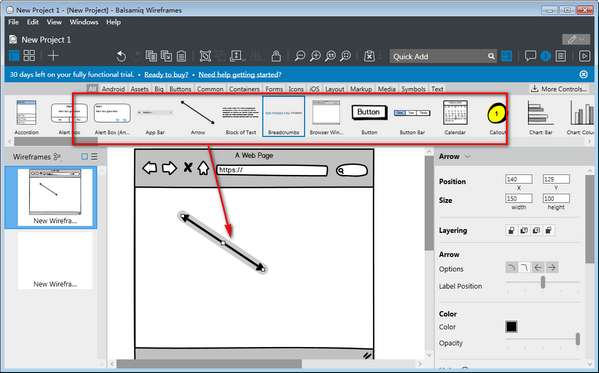599x373 pixels.
Task: Add new wireframe with plus icon
Action: pos(53,56)
